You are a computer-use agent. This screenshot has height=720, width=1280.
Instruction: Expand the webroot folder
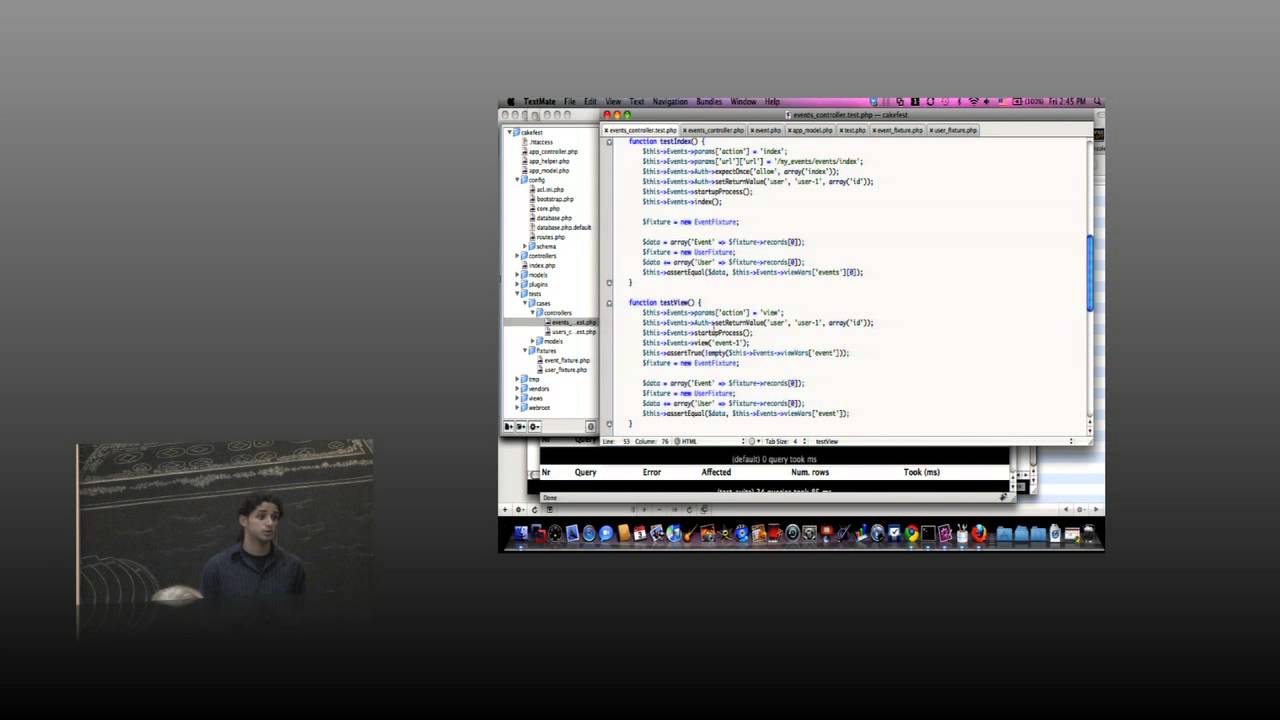(518, 408)
